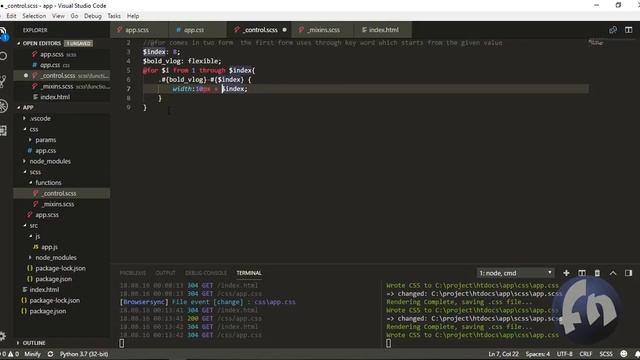Image resolution: width=640 pixels, height=360 pixels.
Task: Click the warnings count in status bar
Action: pos(13,354)
